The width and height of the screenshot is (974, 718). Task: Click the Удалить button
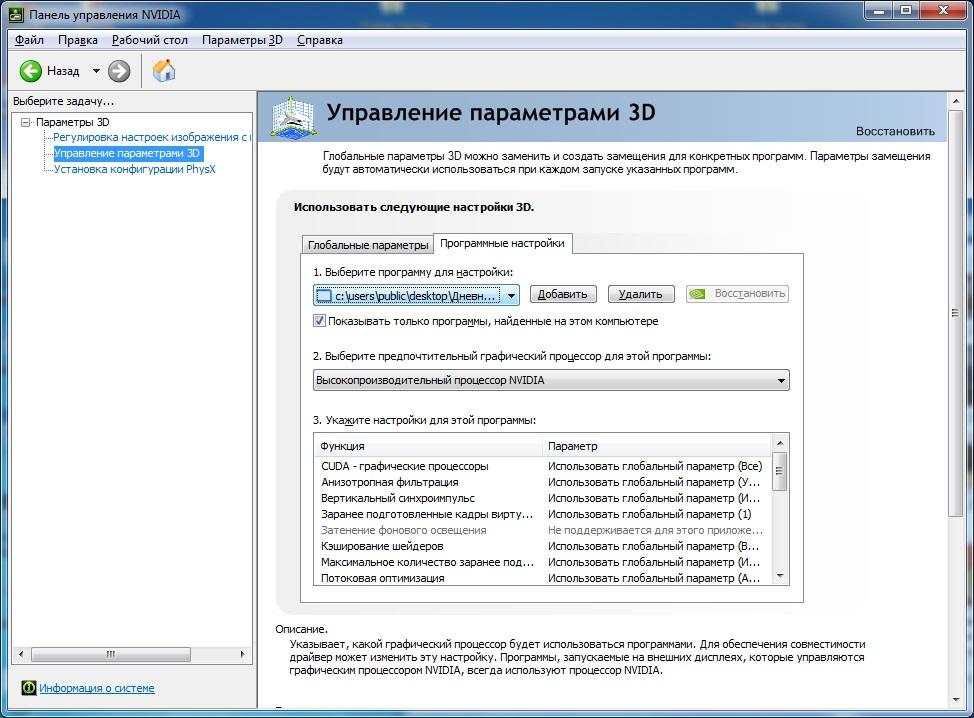pos(640,294)
